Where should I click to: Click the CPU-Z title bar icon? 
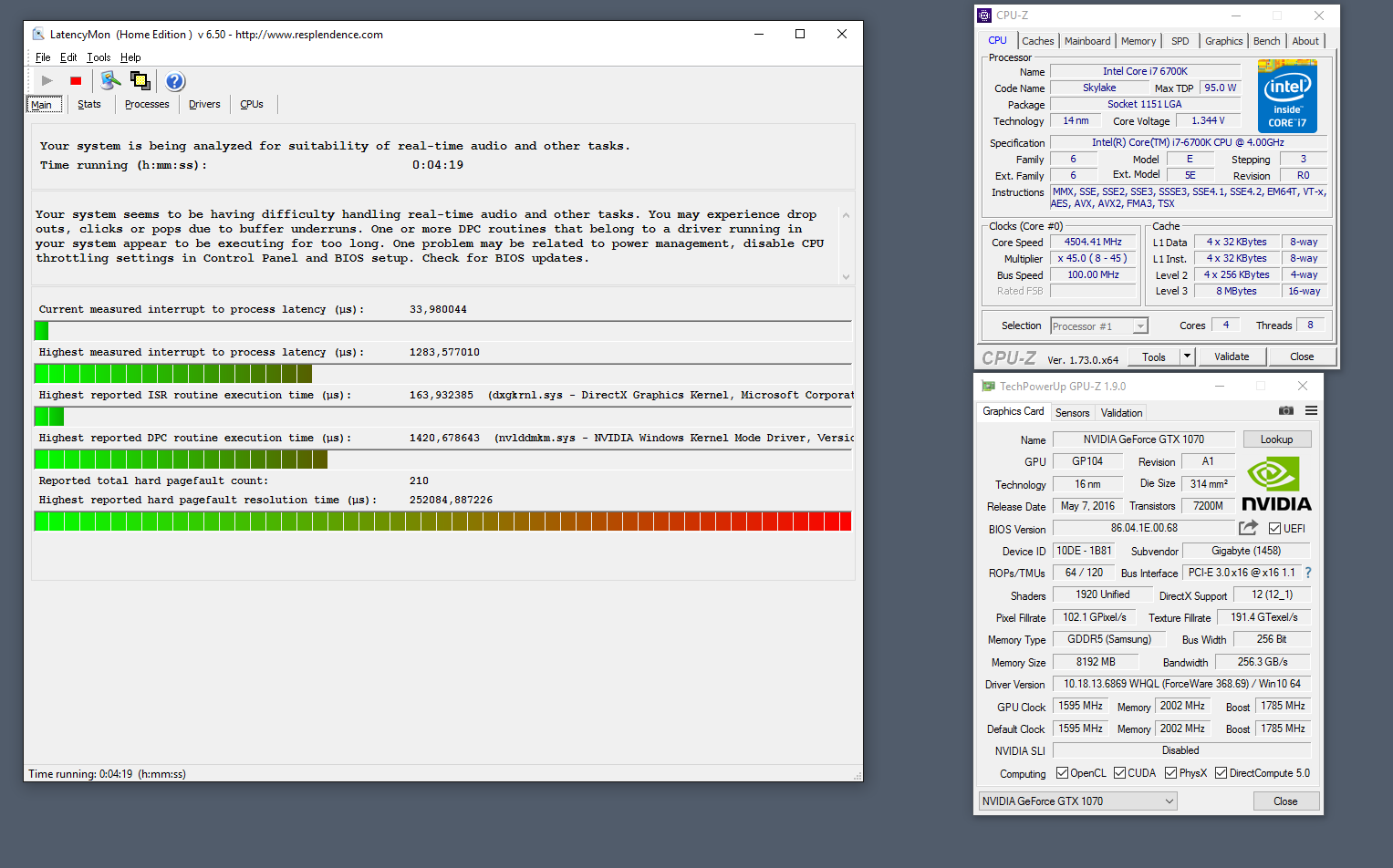click(984, 15)
